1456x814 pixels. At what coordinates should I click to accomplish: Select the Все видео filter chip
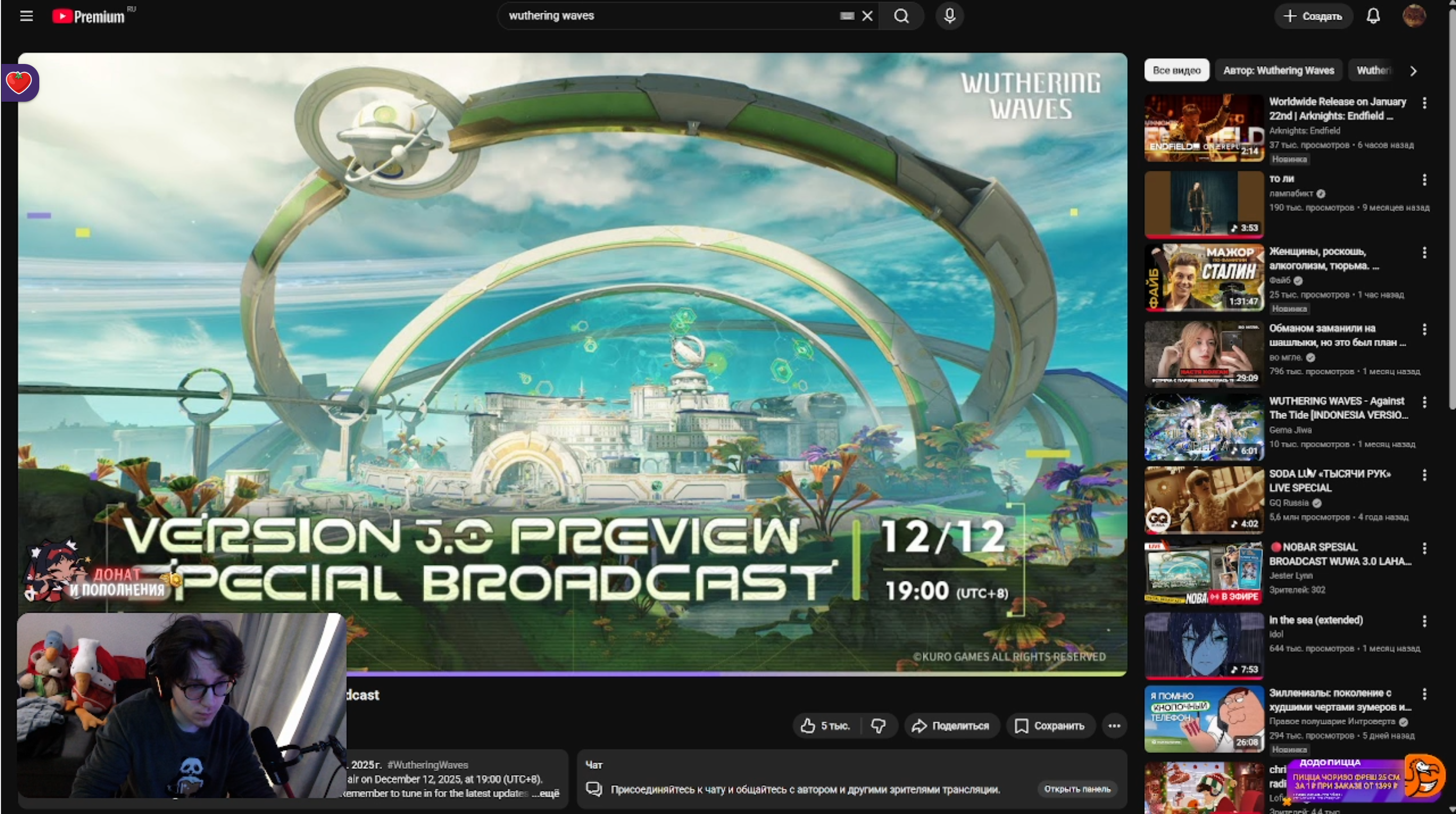click(1176, 70)
